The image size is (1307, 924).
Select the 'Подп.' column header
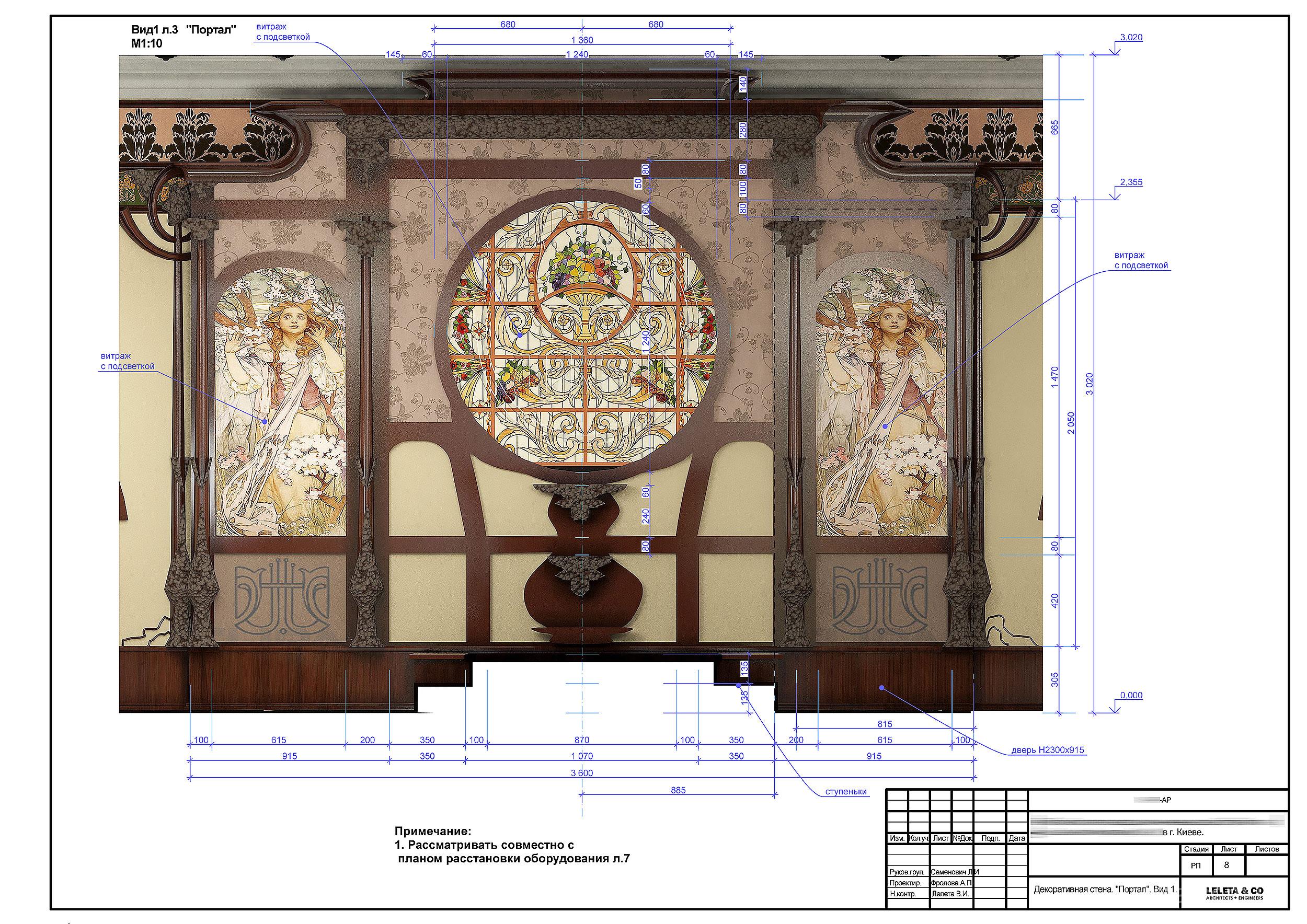(x=991, y=839)
